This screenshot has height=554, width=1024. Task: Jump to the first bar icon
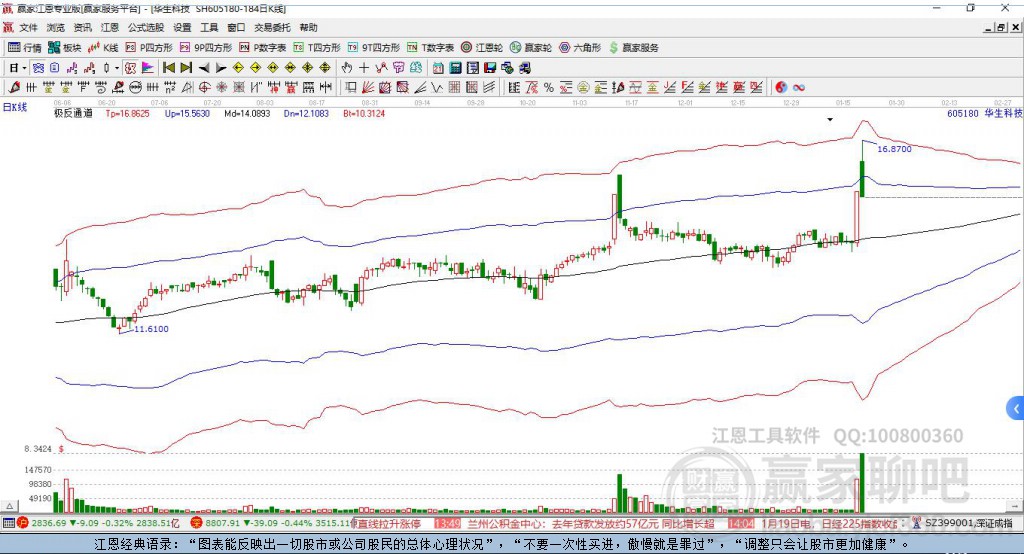(x=168, y=68)
